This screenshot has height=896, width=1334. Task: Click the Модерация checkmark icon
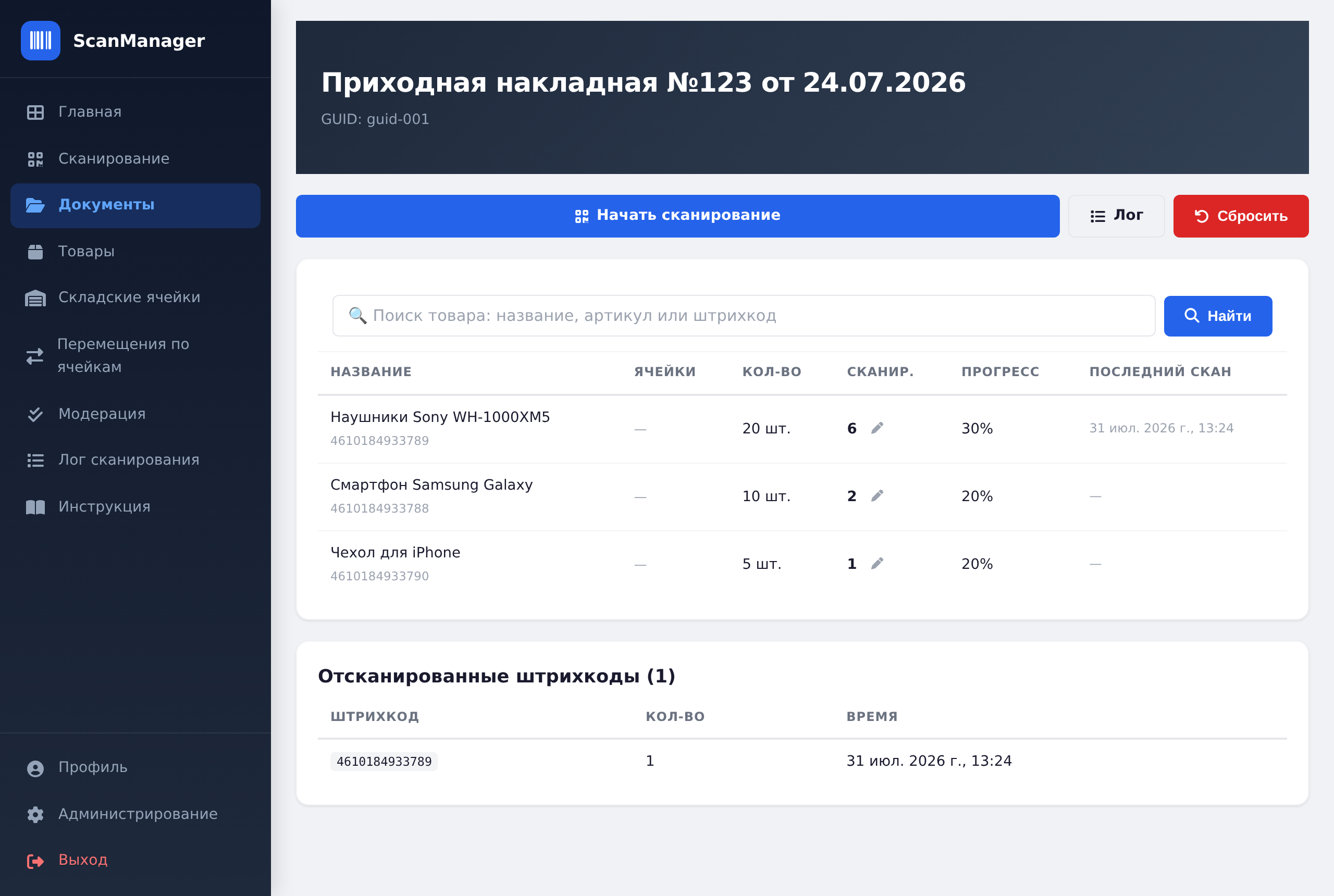coord(35,414)
